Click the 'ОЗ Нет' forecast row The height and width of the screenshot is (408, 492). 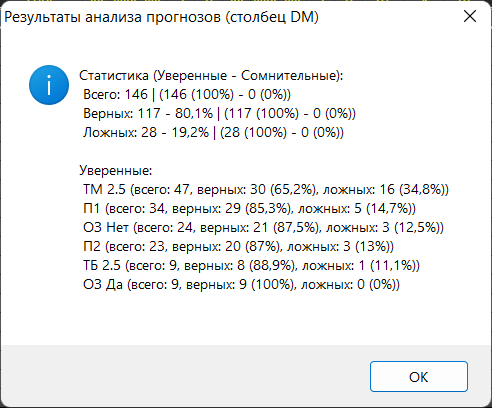point(263,228)
